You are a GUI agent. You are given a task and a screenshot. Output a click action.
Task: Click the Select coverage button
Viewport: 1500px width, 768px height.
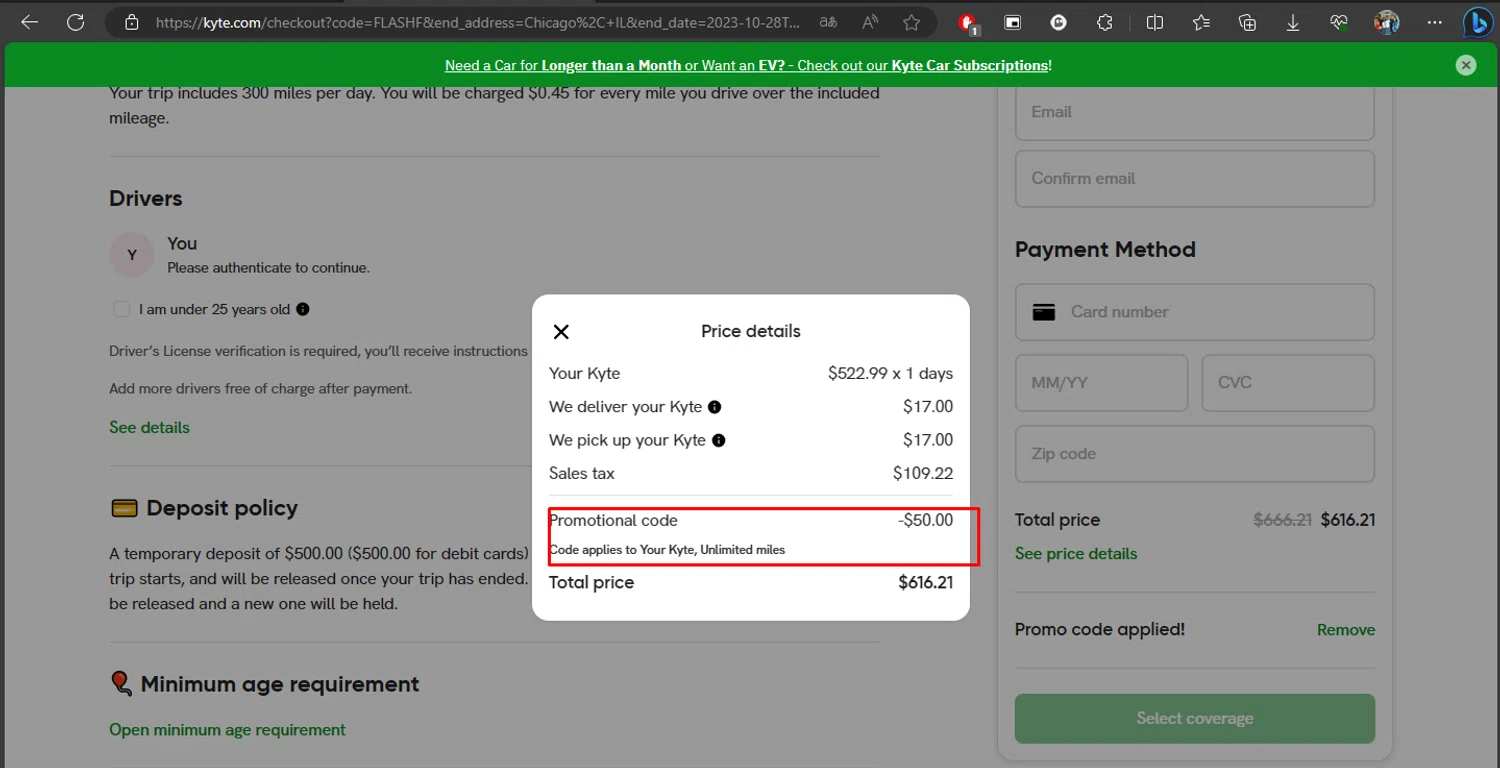[x=1195, y=718]
